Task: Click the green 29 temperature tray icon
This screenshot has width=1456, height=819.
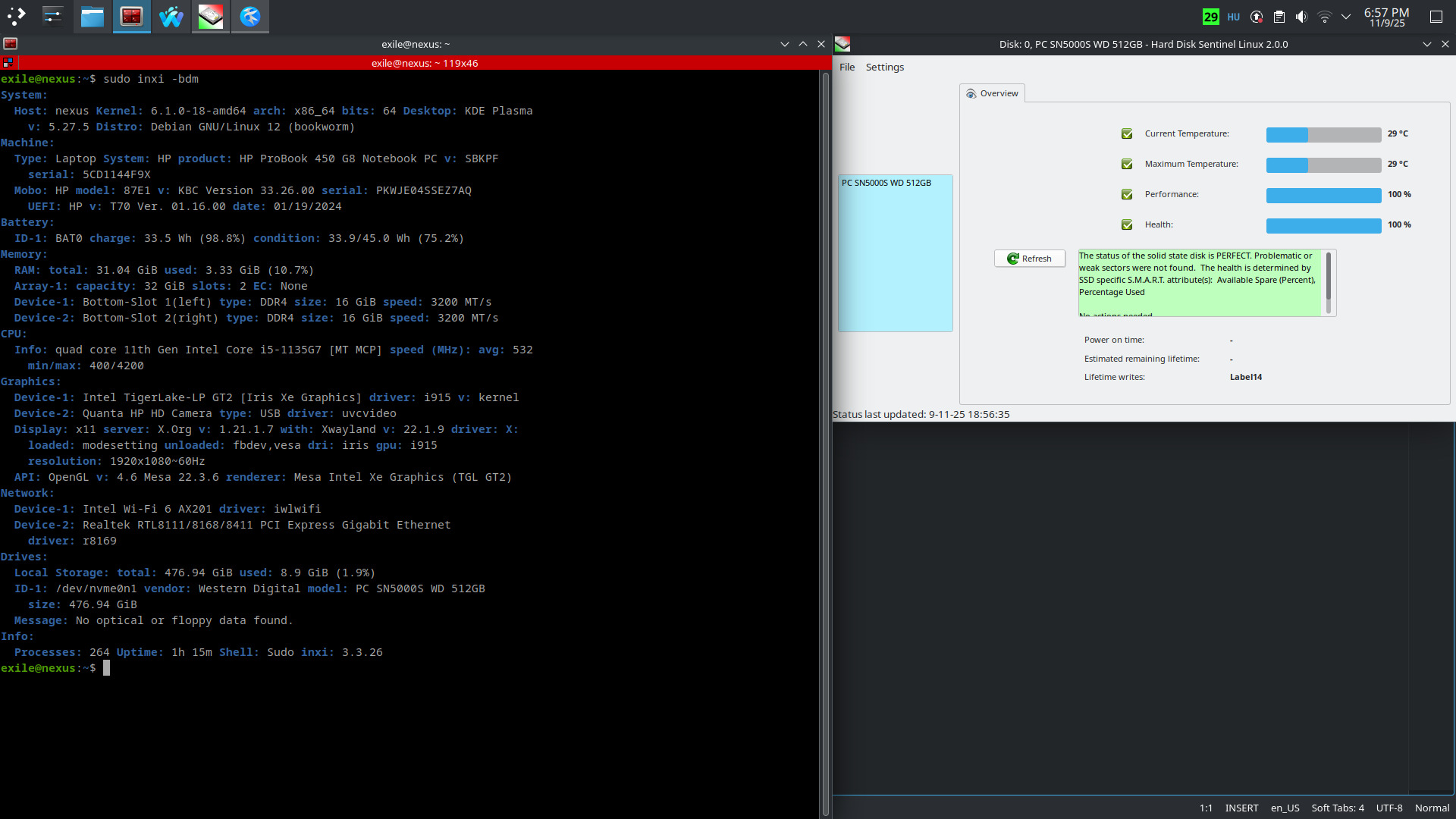Action: (1210, 17)
